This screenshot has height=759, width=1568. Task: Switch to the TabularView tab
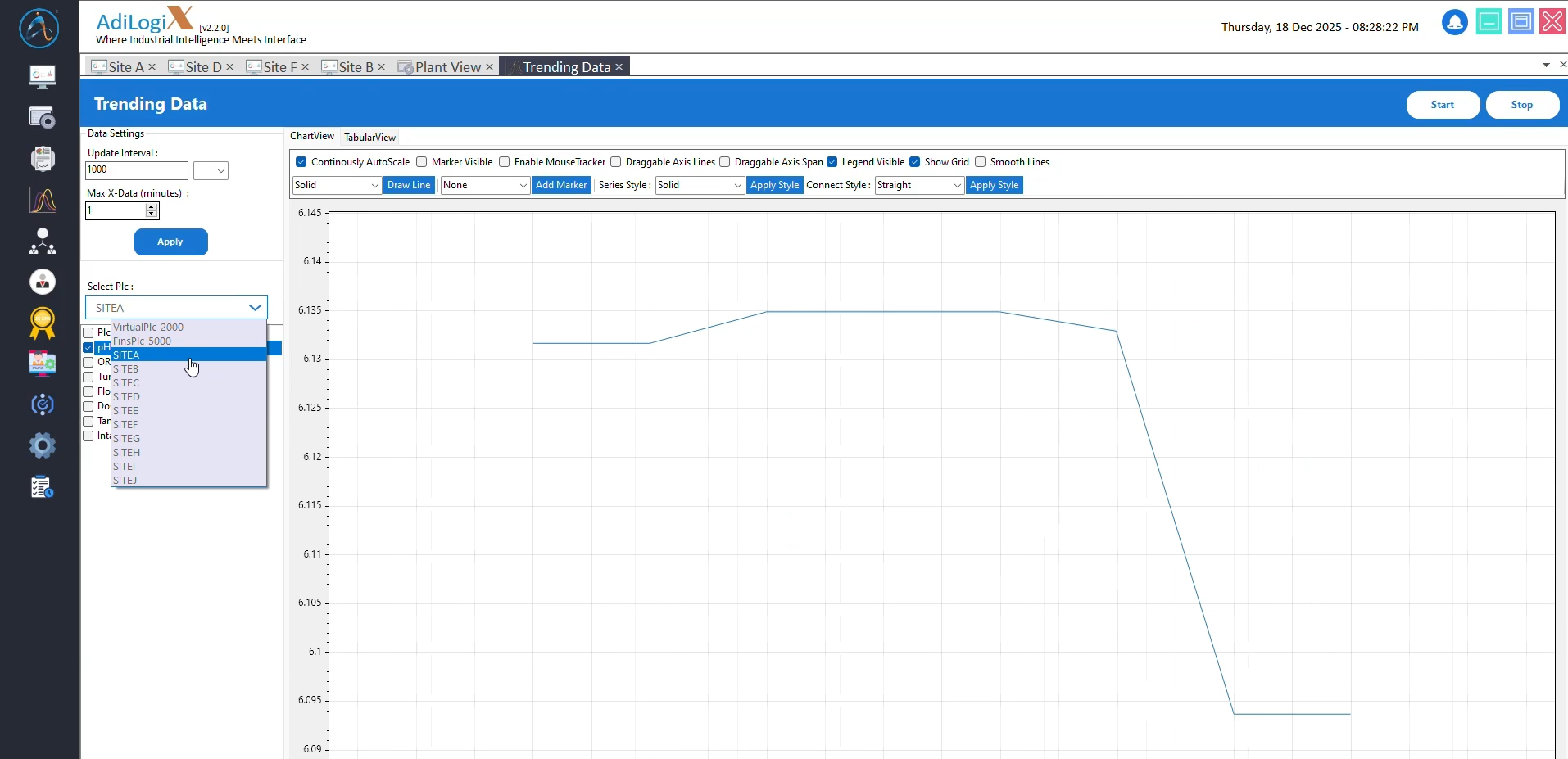click(x=369, y=138)
